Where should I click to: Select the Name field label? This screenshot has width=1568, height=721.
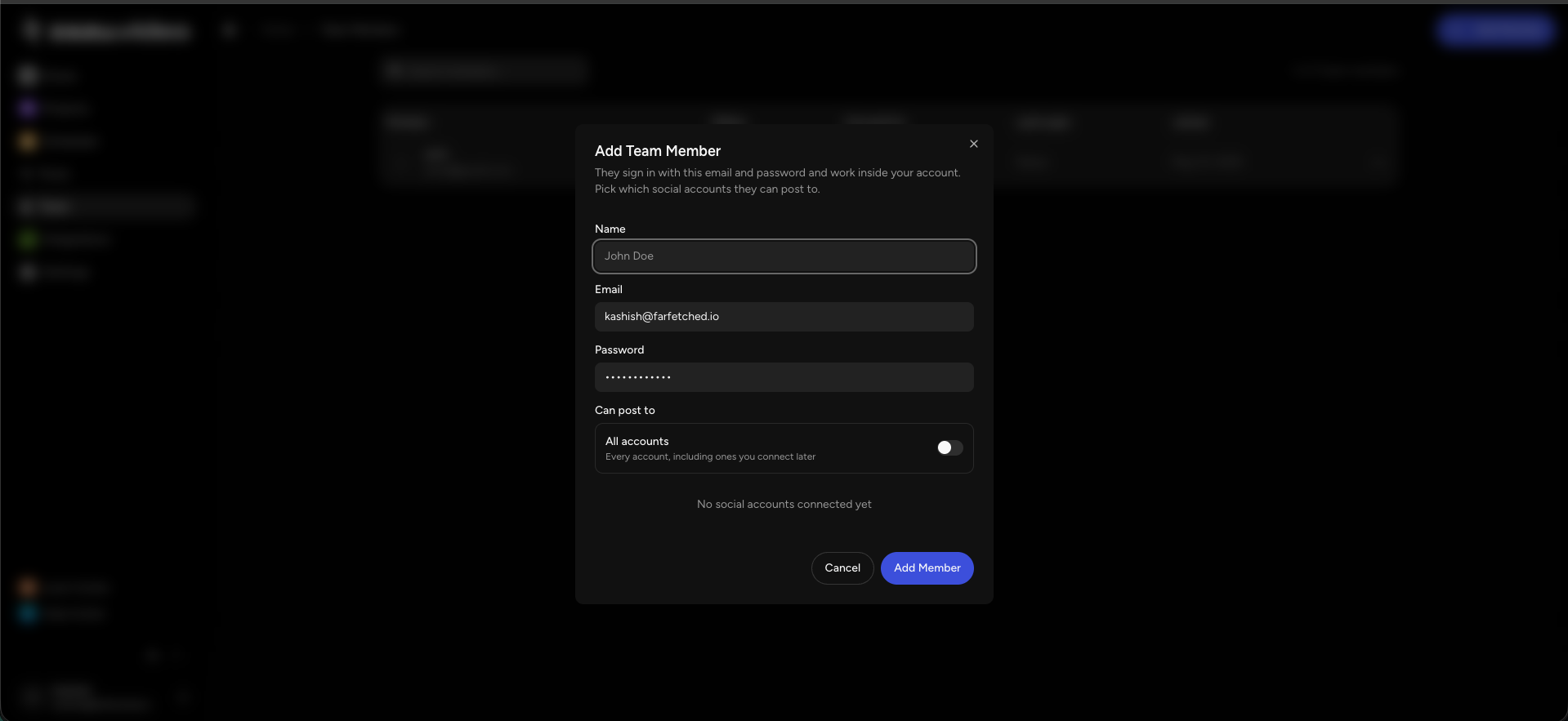[610, 229]
